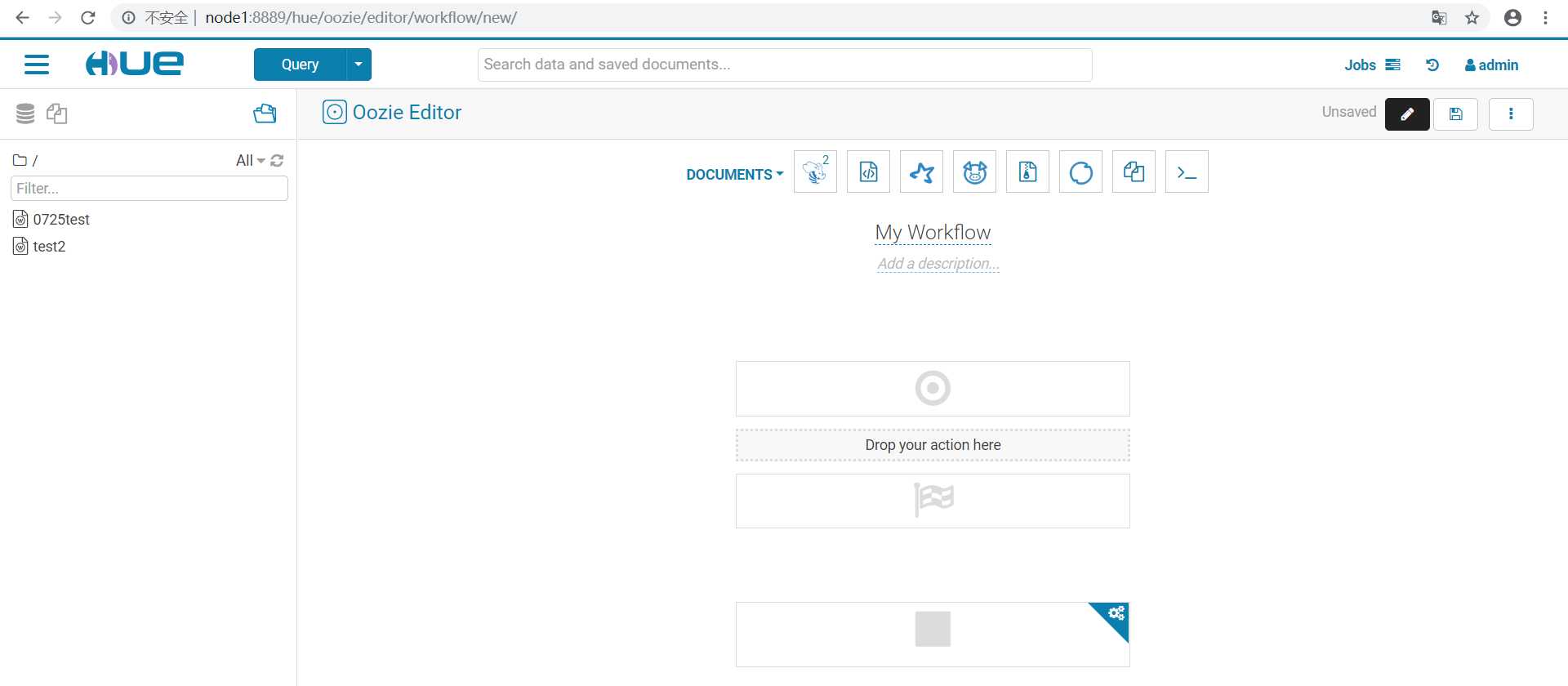View the site security info icon
The image size is (1568, 686).
[x=128, y=17]
